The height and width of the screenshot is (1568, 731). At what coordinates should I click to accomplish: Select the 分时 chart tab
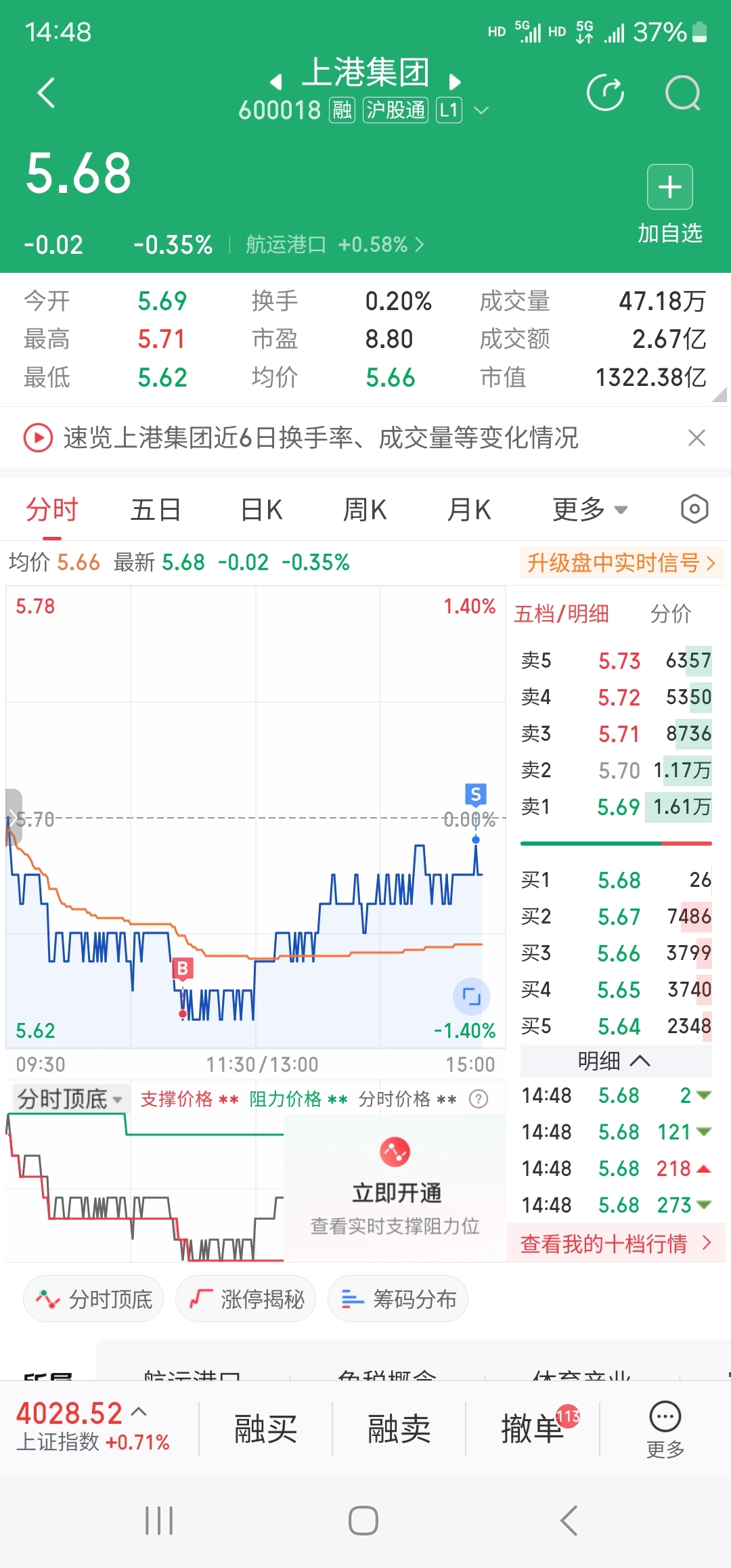click(x=52, y=509)
